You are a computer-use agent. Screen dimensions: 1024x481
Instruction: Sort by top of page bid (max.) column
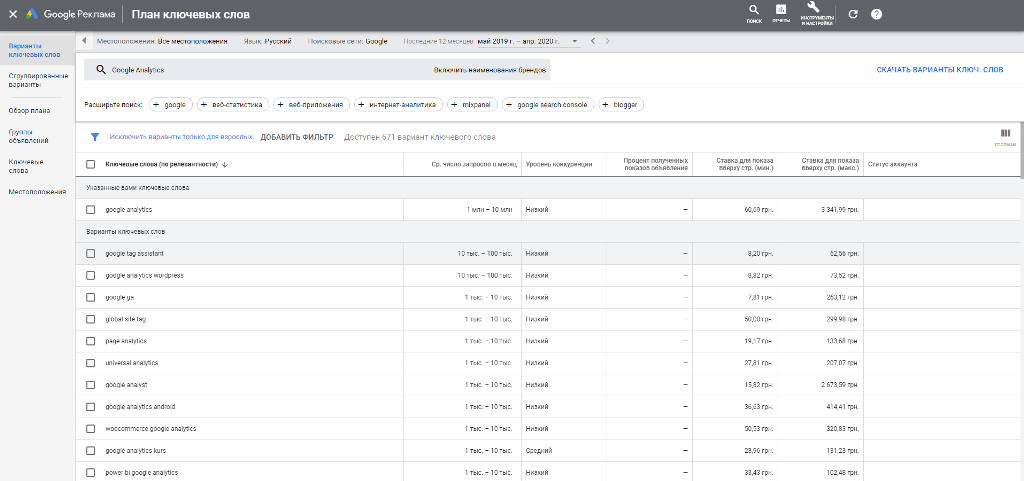[x=828, y=164]
